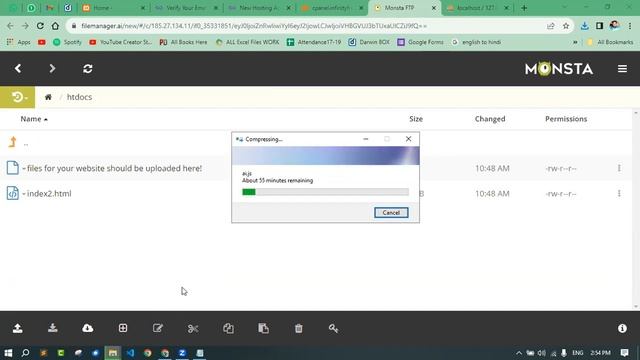Screen dimensions: 640x360
Task: Open the Darwin BOX bookmark
Action: pos(369,42)
